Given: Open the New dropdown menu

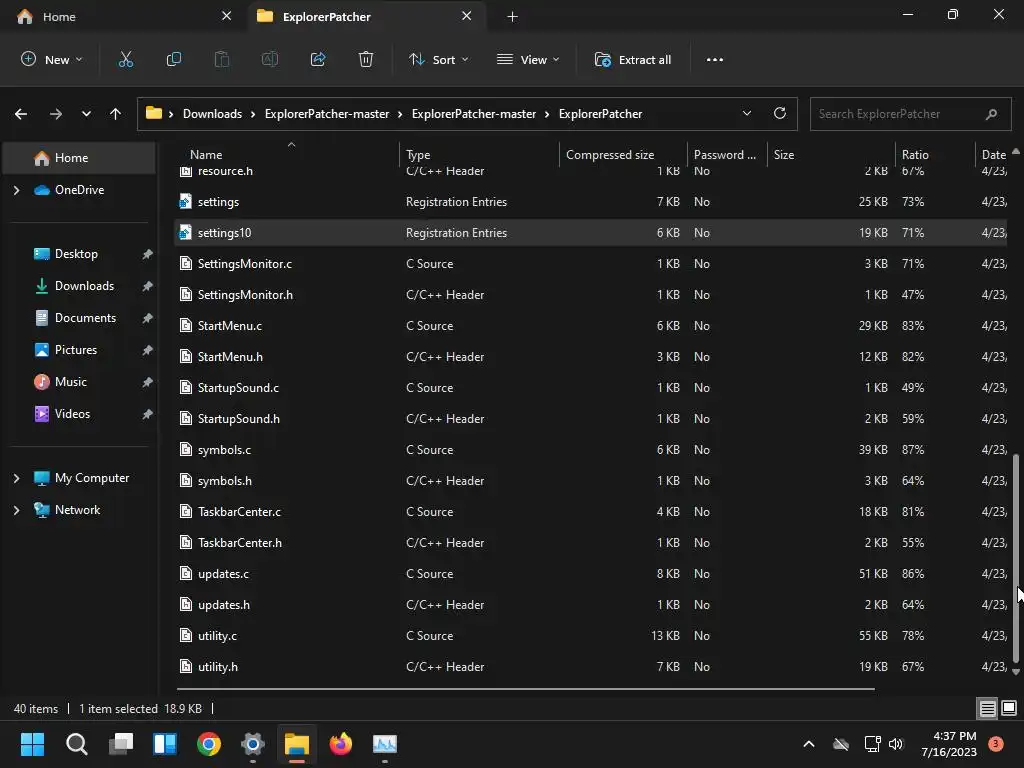Looking at the screenshot, I should click(52, 59).
